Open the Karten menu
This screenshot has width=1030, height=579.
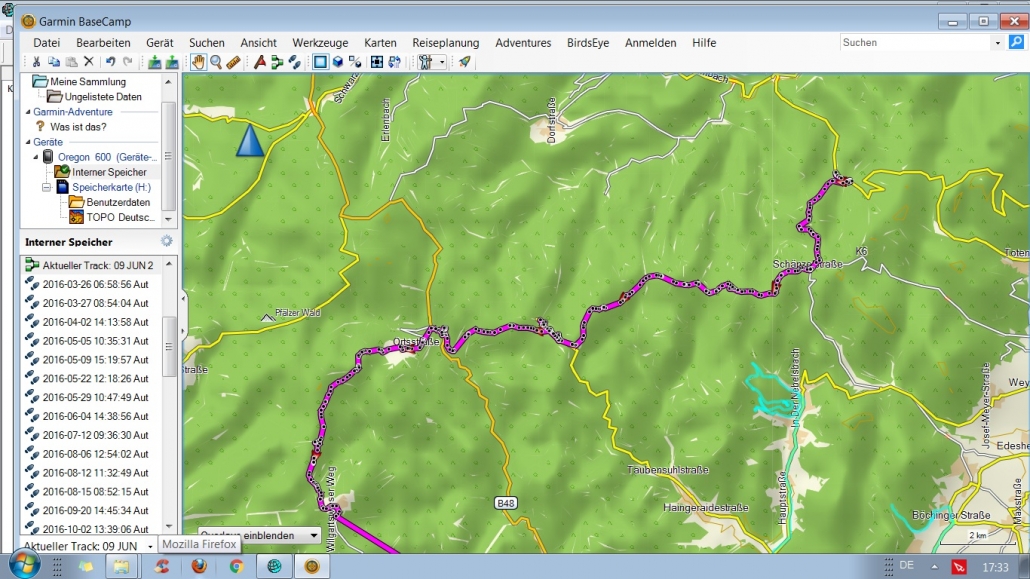point(380,43)
